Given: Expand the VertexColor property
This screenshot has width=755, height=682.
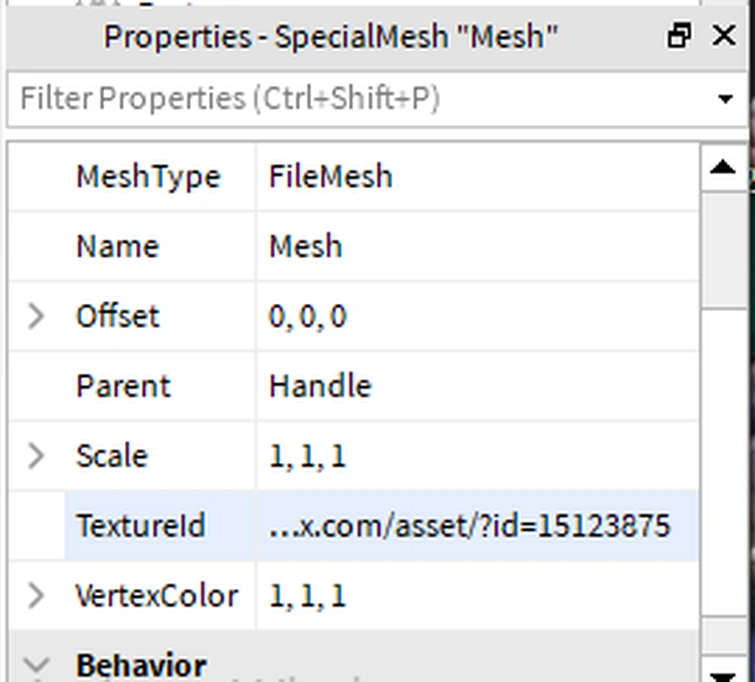Looking at the screenshot, I should coord(36,596).
